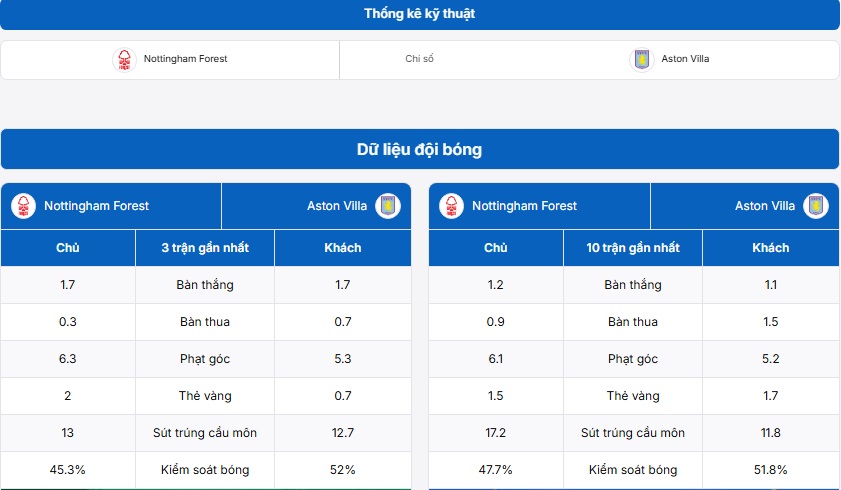The width and height of the screenshot is (841, 490).
Task: Click the 'Dữ liệu đội bóng' section header
Action: tap(420, 150)
